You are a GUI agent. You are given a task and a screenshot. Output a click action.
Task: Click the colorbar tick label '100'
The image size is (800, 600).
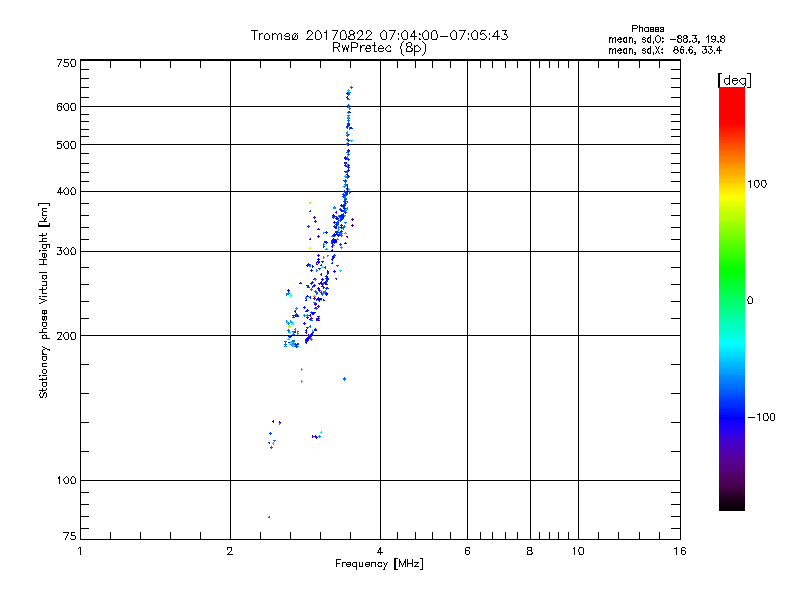(757, 184)
